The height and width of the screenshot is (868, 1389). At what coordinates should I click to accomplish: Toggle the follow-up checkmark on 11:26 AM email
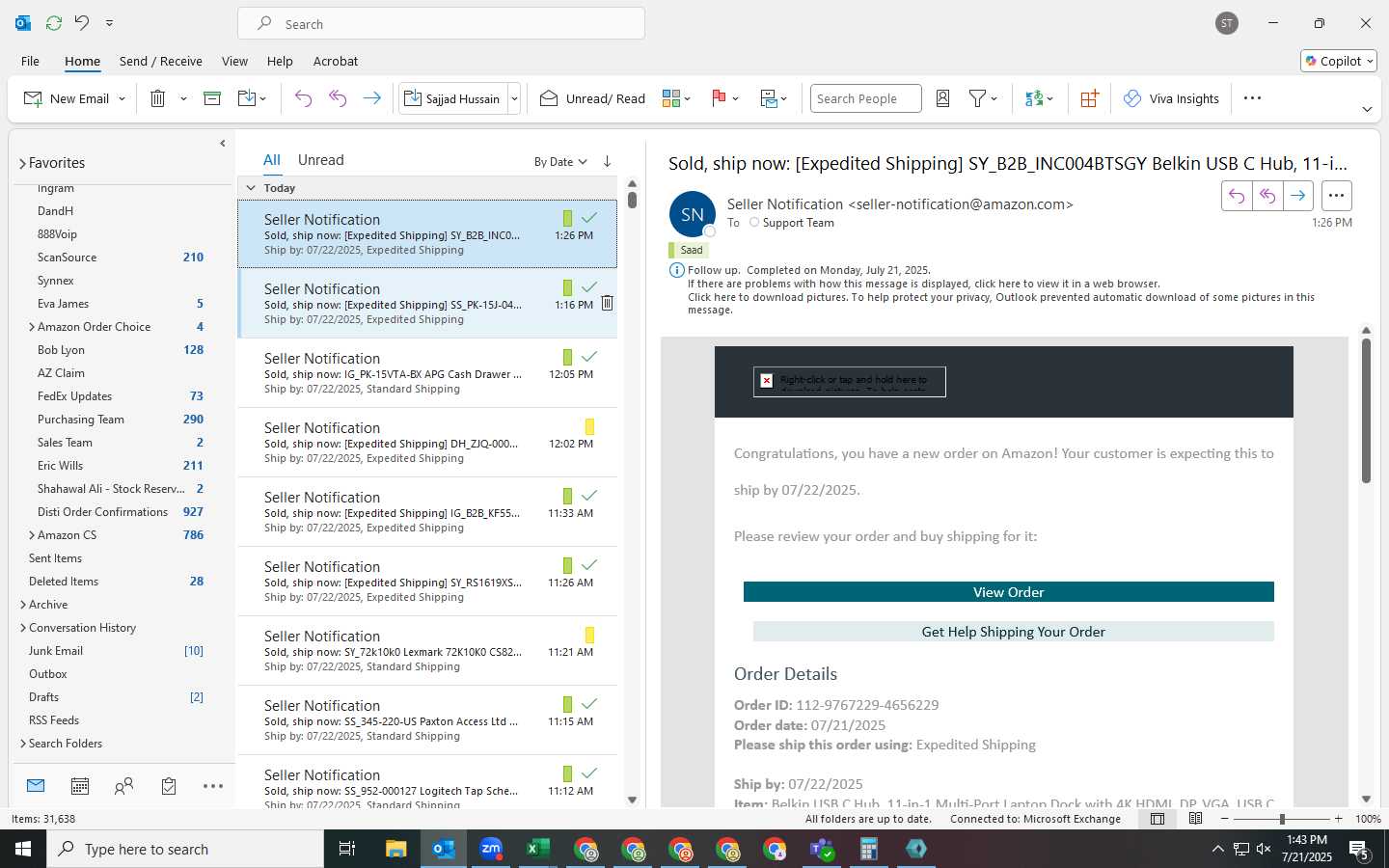pyautogui.click(x=589, y=565)
